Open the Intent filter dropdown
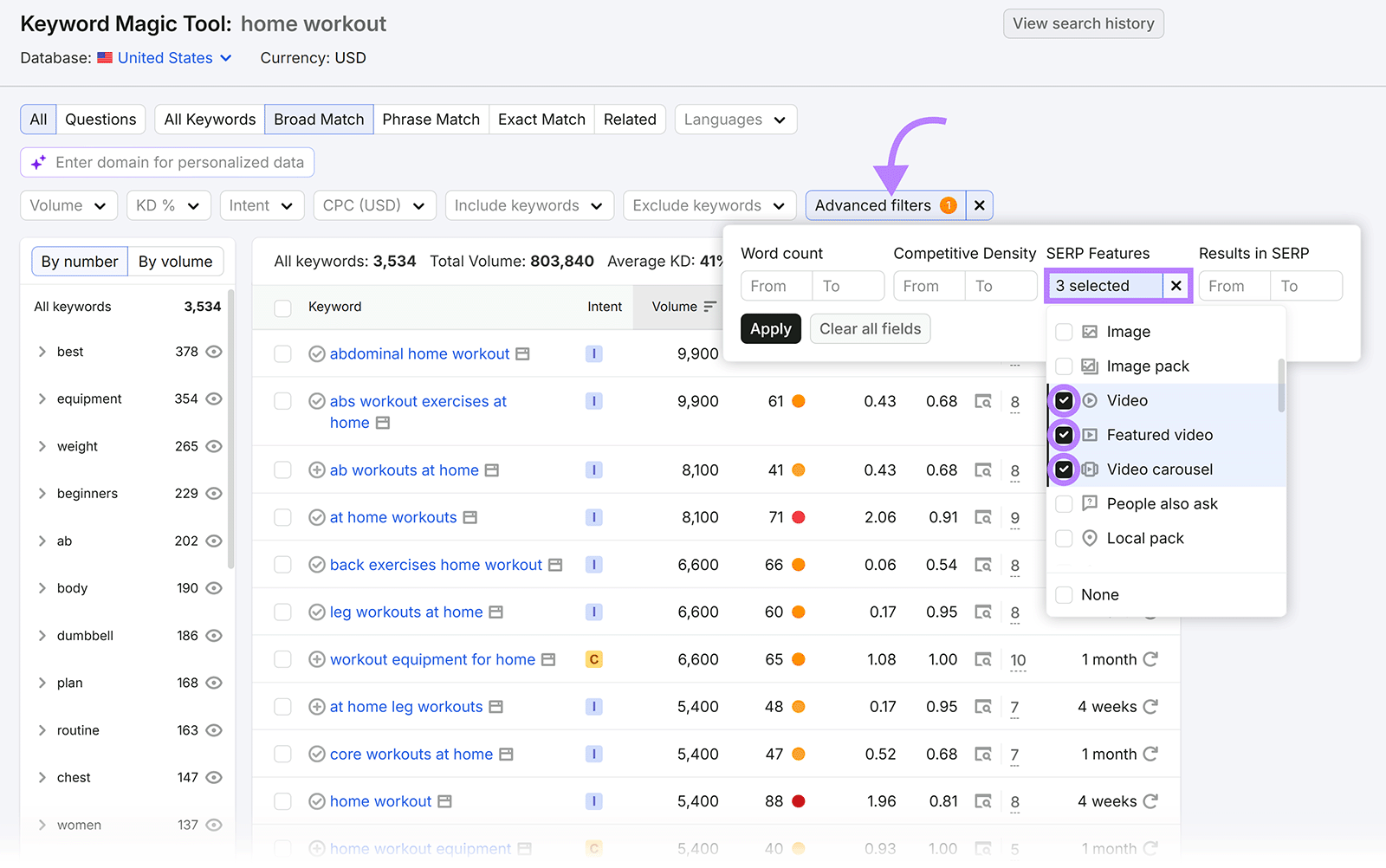The width and height of the screenshot is (1386, 868). tap(262, 205)
